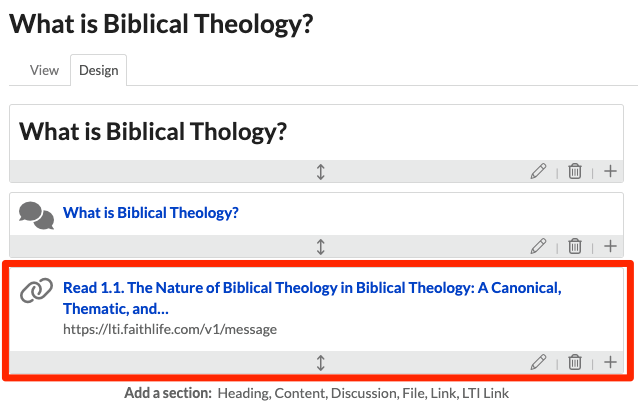Click reorder arrows on Read 1.1 section
The image size is (638, 420).
(x=321, y=363)
